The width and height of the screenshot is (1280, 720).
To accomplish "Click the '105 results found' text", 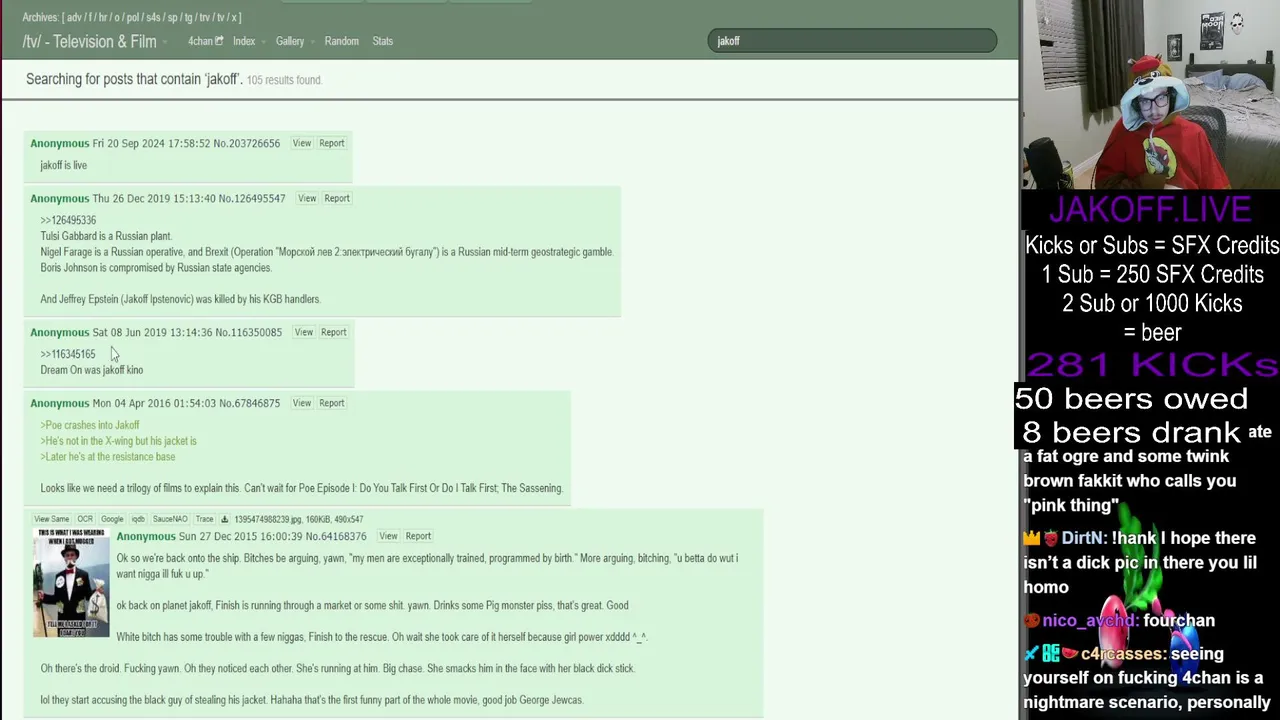I will (x=284, y=80).
